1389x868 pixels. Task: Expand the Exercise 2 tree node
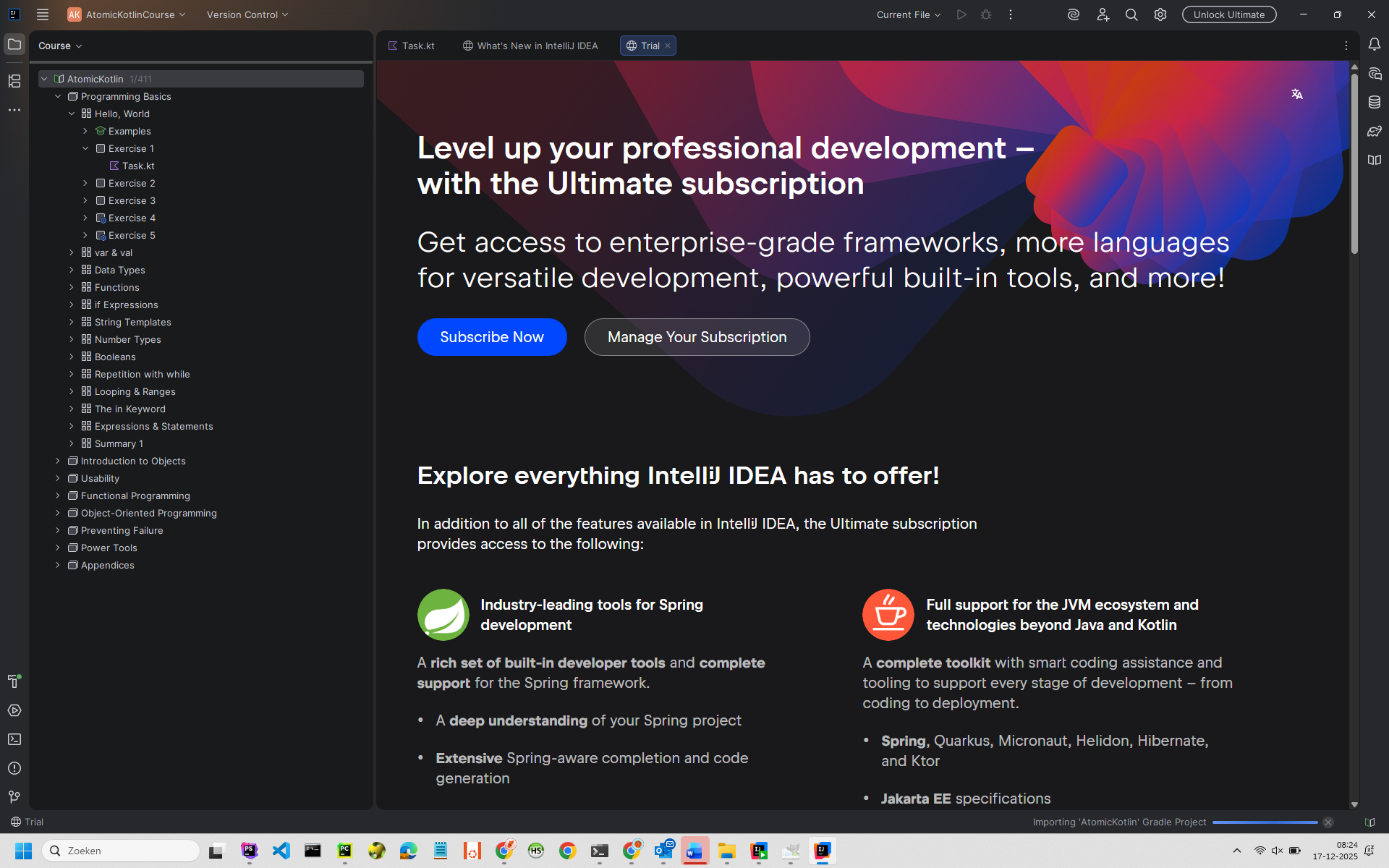pos(85,183)
